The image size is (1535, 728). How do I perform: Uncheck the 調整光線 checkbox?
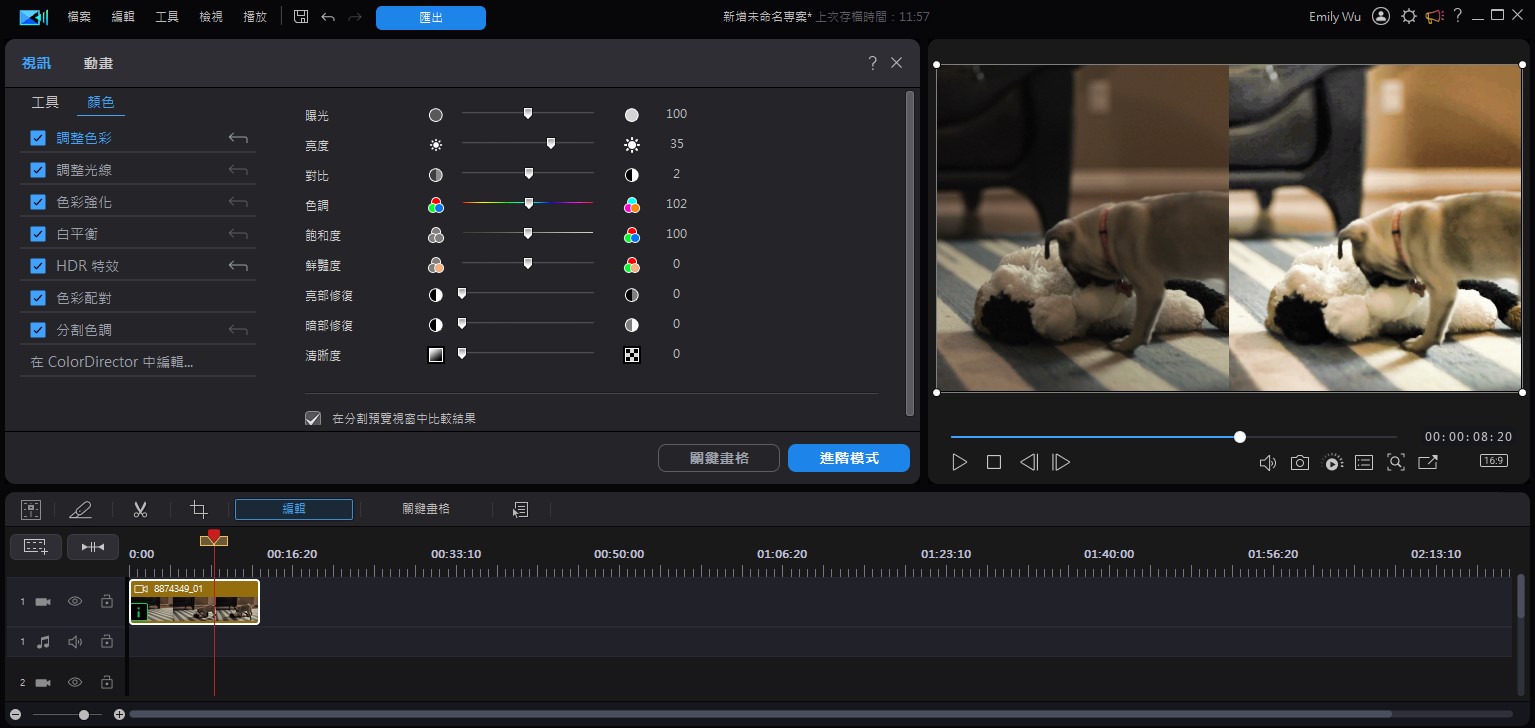38,170
